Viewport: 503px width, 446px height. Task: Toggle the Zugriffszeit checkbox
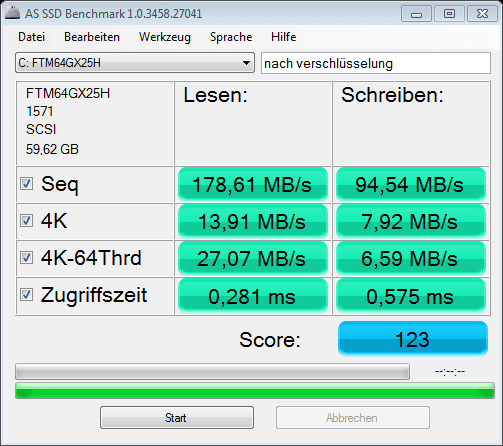coord(26,294)
